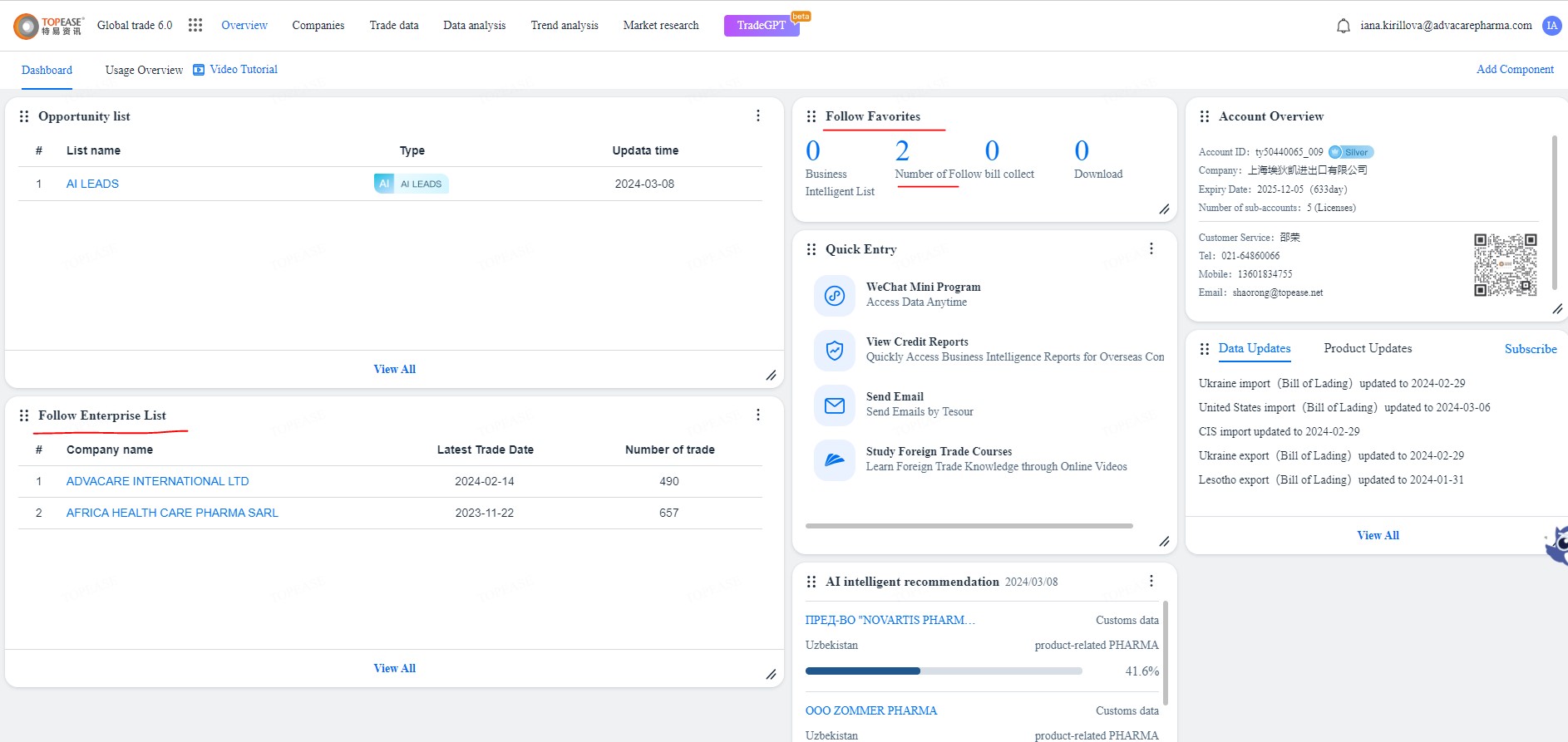The image size is (1568, 742).
Task: Open ADVACARE INTERNATIONAL LTD company
Action: pyautogui.click(x=157, y=481)
